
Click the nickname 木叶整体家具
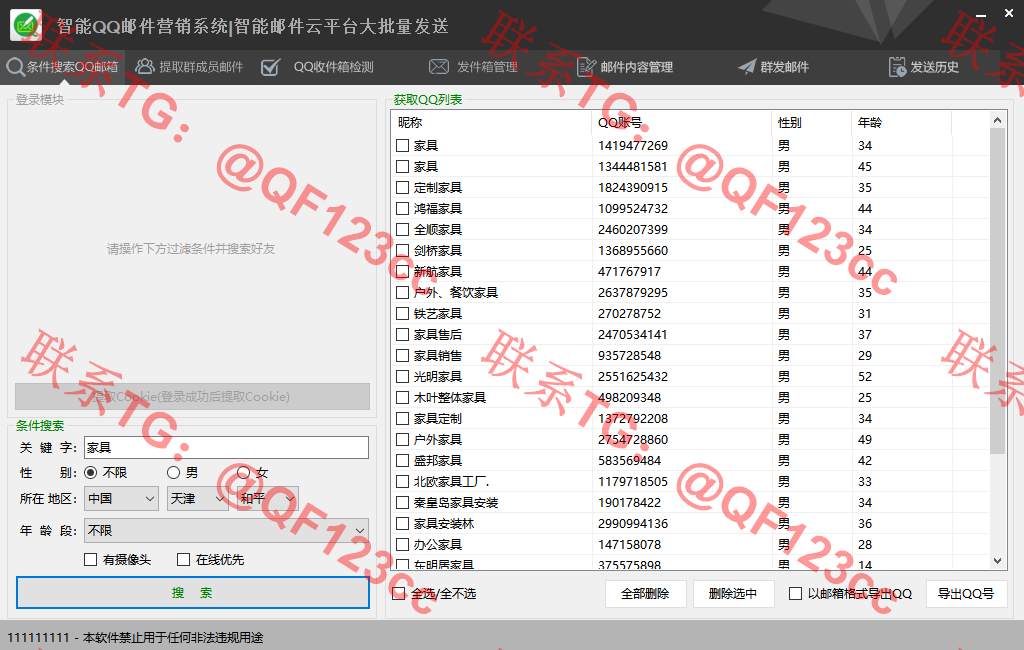[x=450, y=397]
